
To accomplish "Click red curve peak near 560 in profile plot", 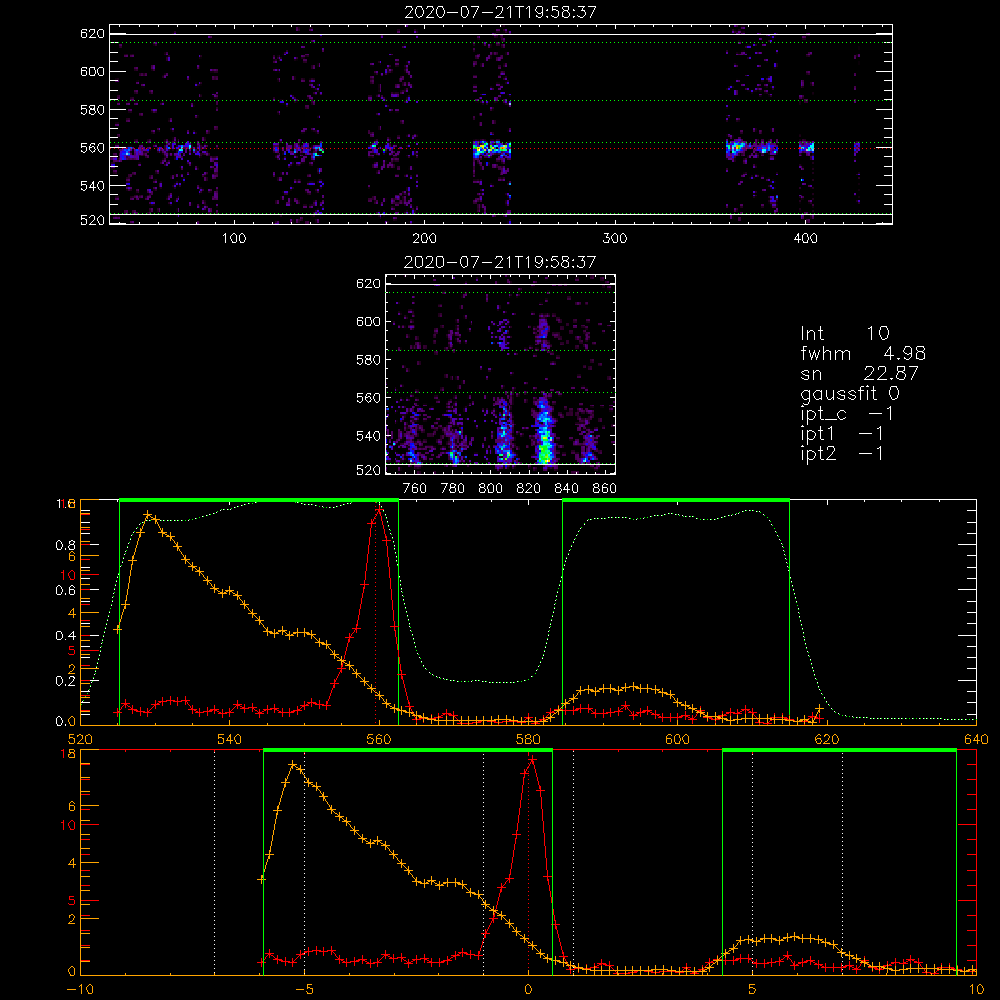I will (379, 509).
